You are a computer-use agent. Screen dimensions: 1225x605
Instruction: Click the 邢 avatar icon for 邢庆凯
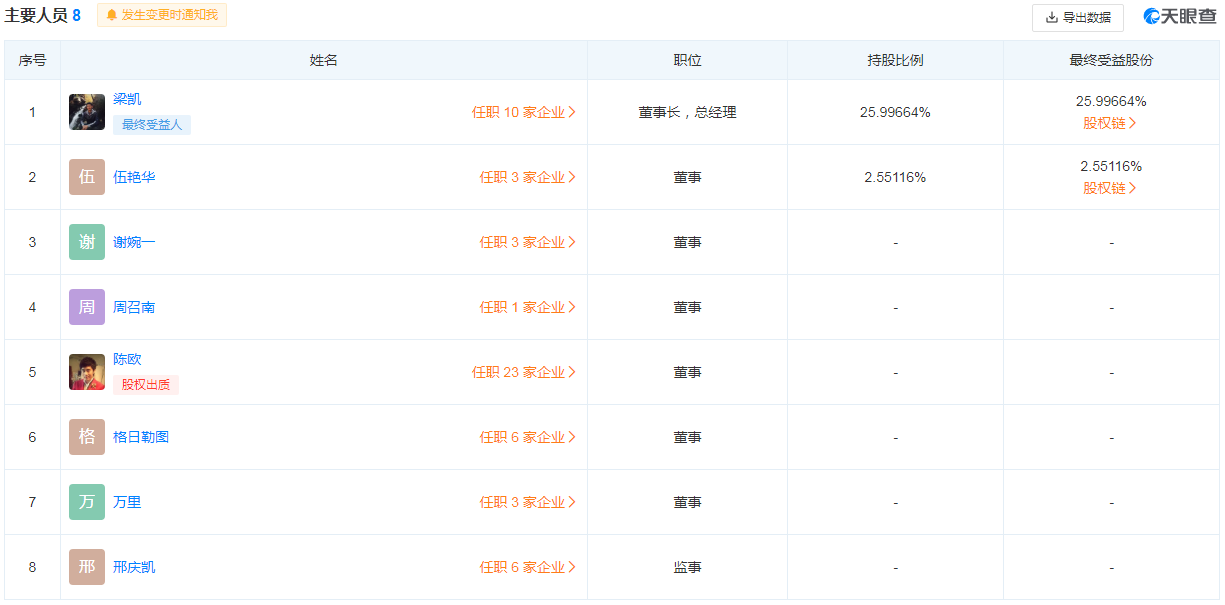[87, 567]
